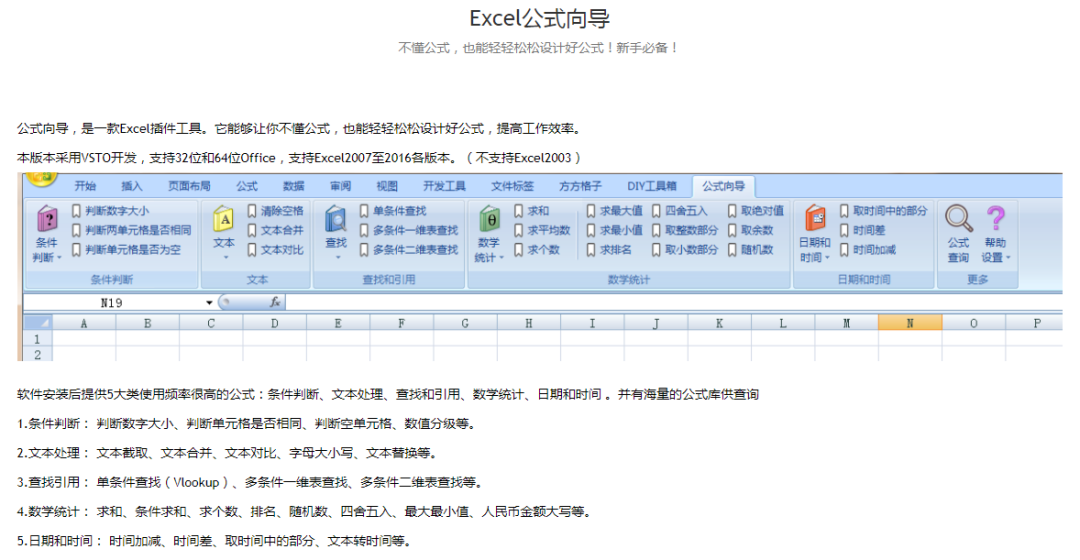Choose the 取小数部分 command
The width and height of the screenshot is (1080, 560).
pyautogui.click(x=685, y=249)
